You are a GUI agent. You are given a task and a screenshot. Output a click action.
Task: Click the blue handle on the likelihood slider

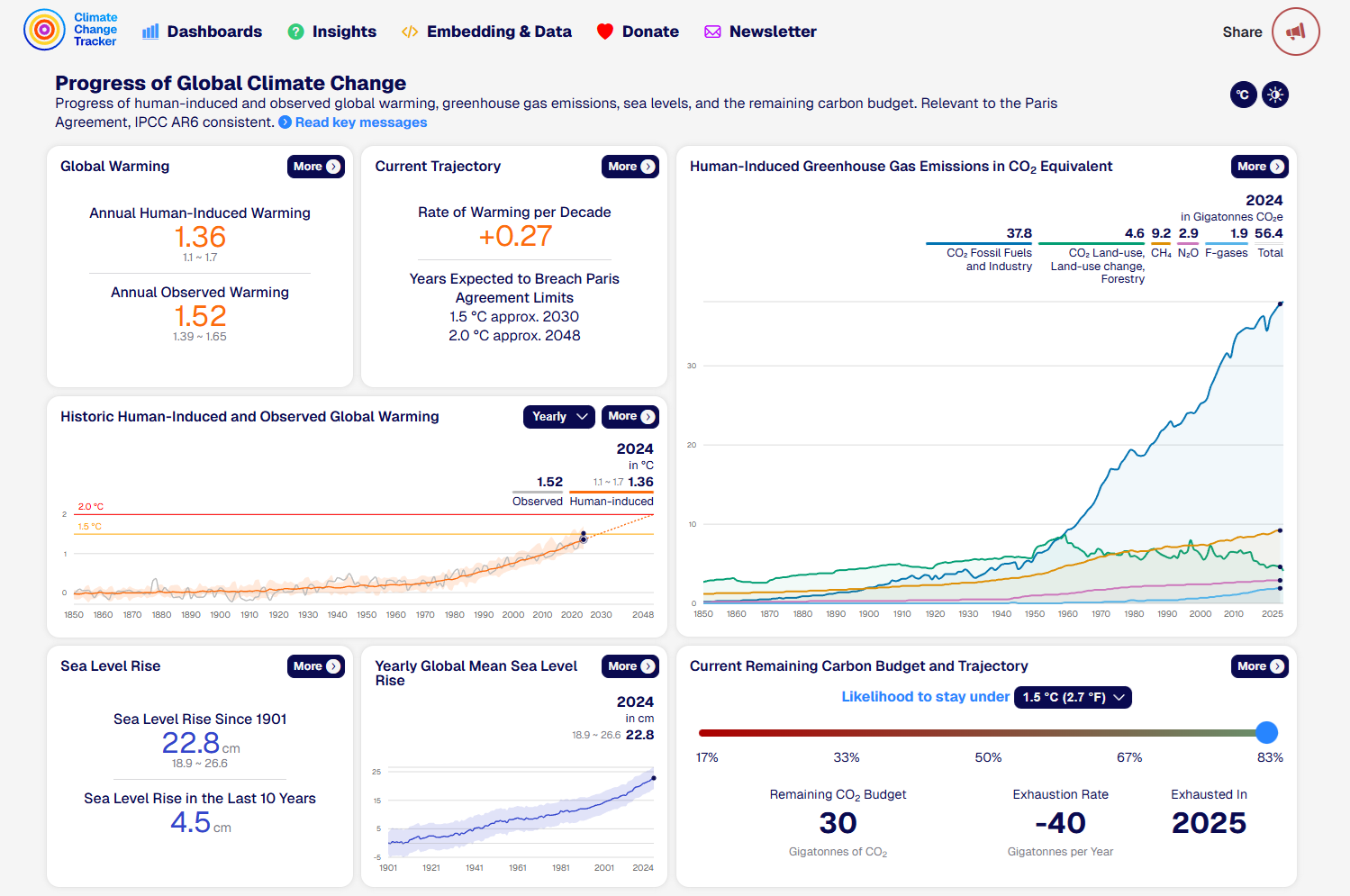click(x=1267, y=732)
